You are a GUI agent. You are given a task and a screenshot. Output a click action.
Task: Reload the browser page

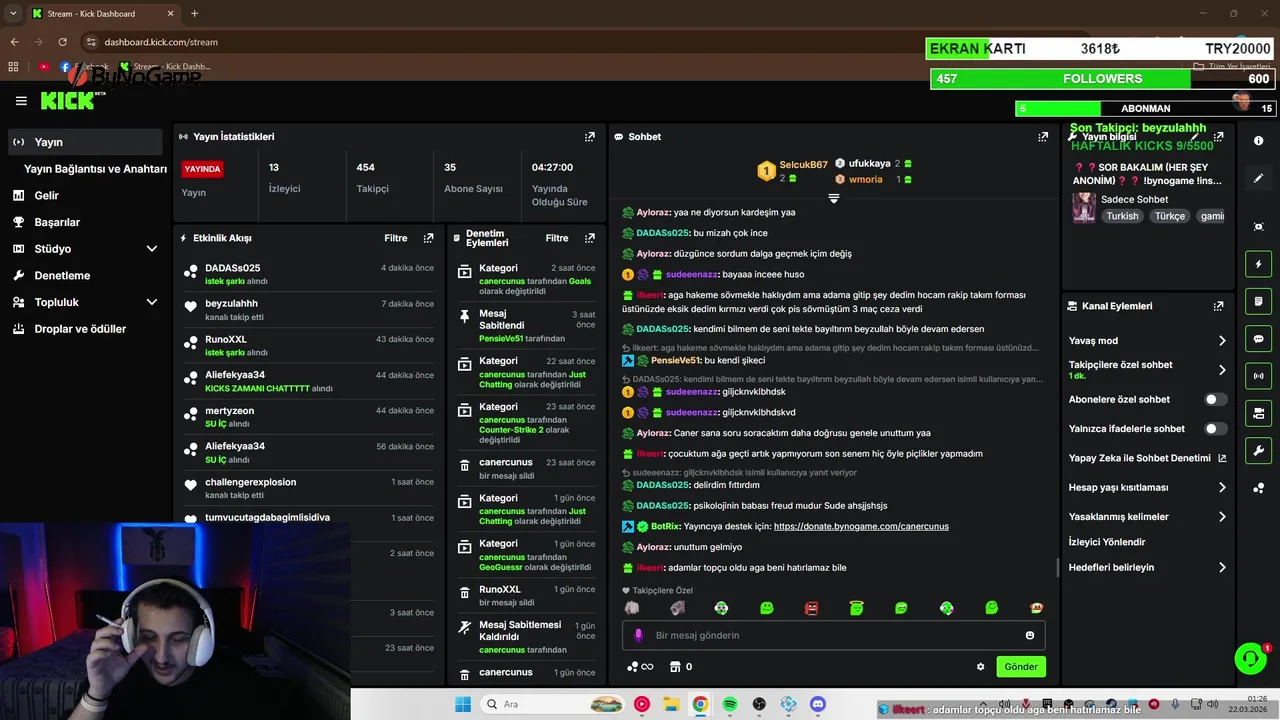click(63, 42)
